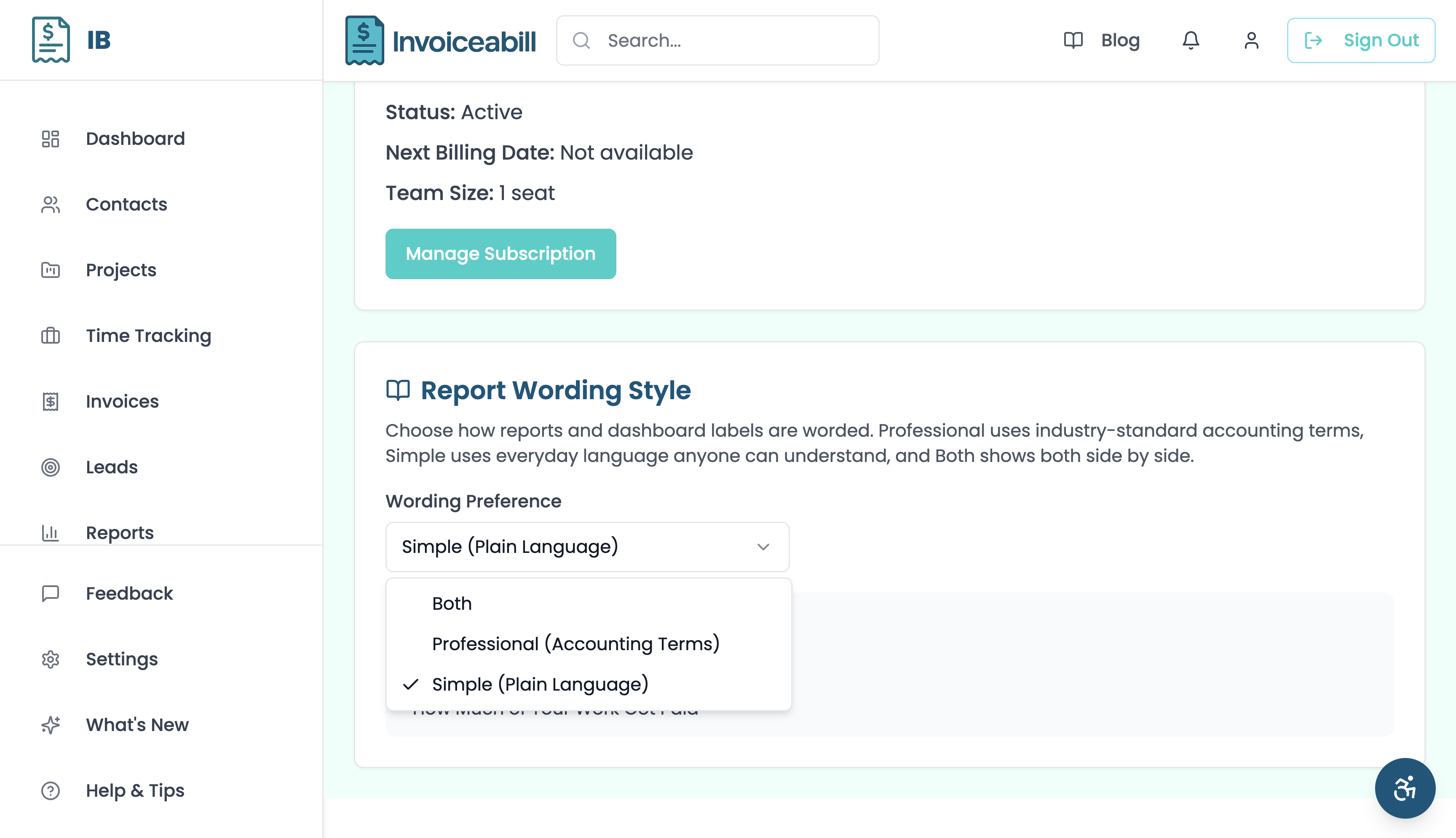Viewport: 1456px width, 838px height.
Task: Click the Dashboard grid icon
Action: click(51, 139)
